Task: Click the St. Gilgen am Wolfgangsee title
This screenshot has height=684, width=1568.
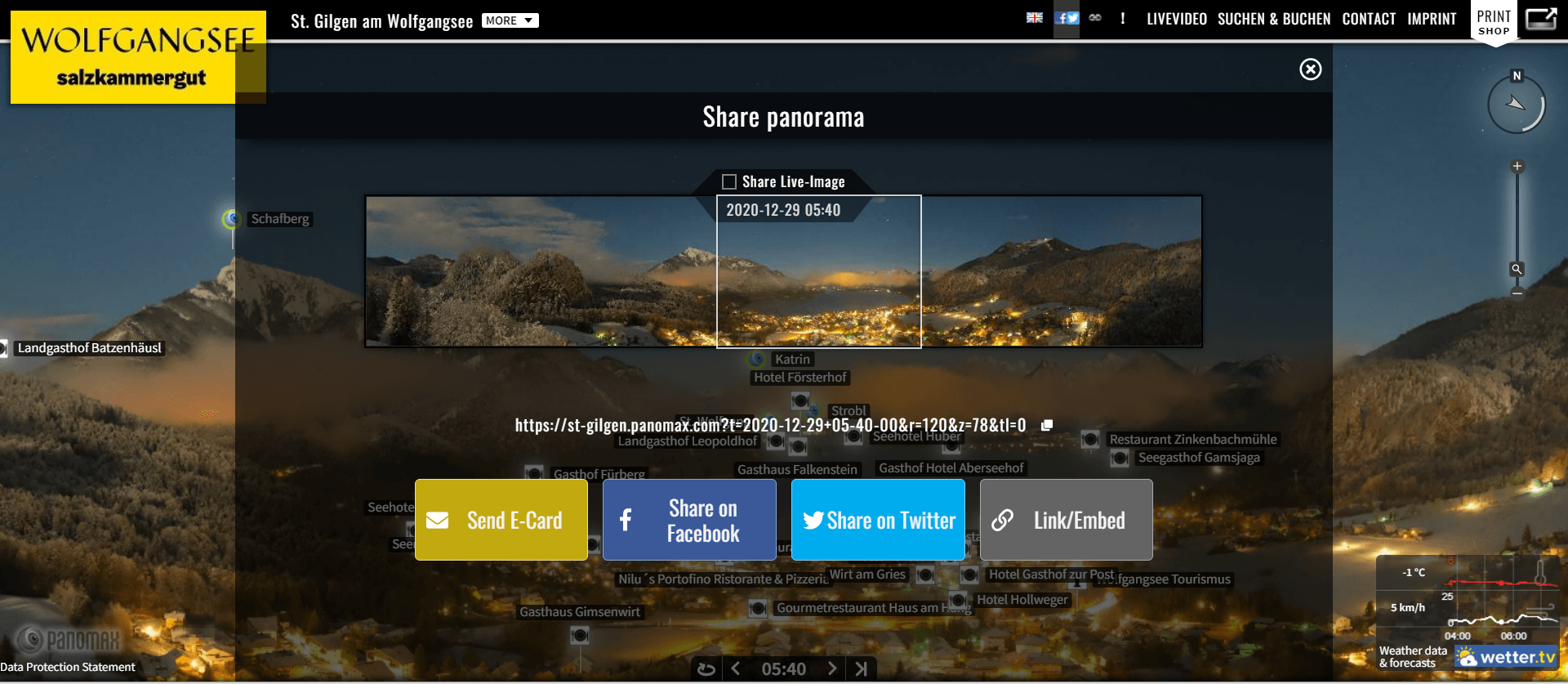Action: click(x=382, y=21)
